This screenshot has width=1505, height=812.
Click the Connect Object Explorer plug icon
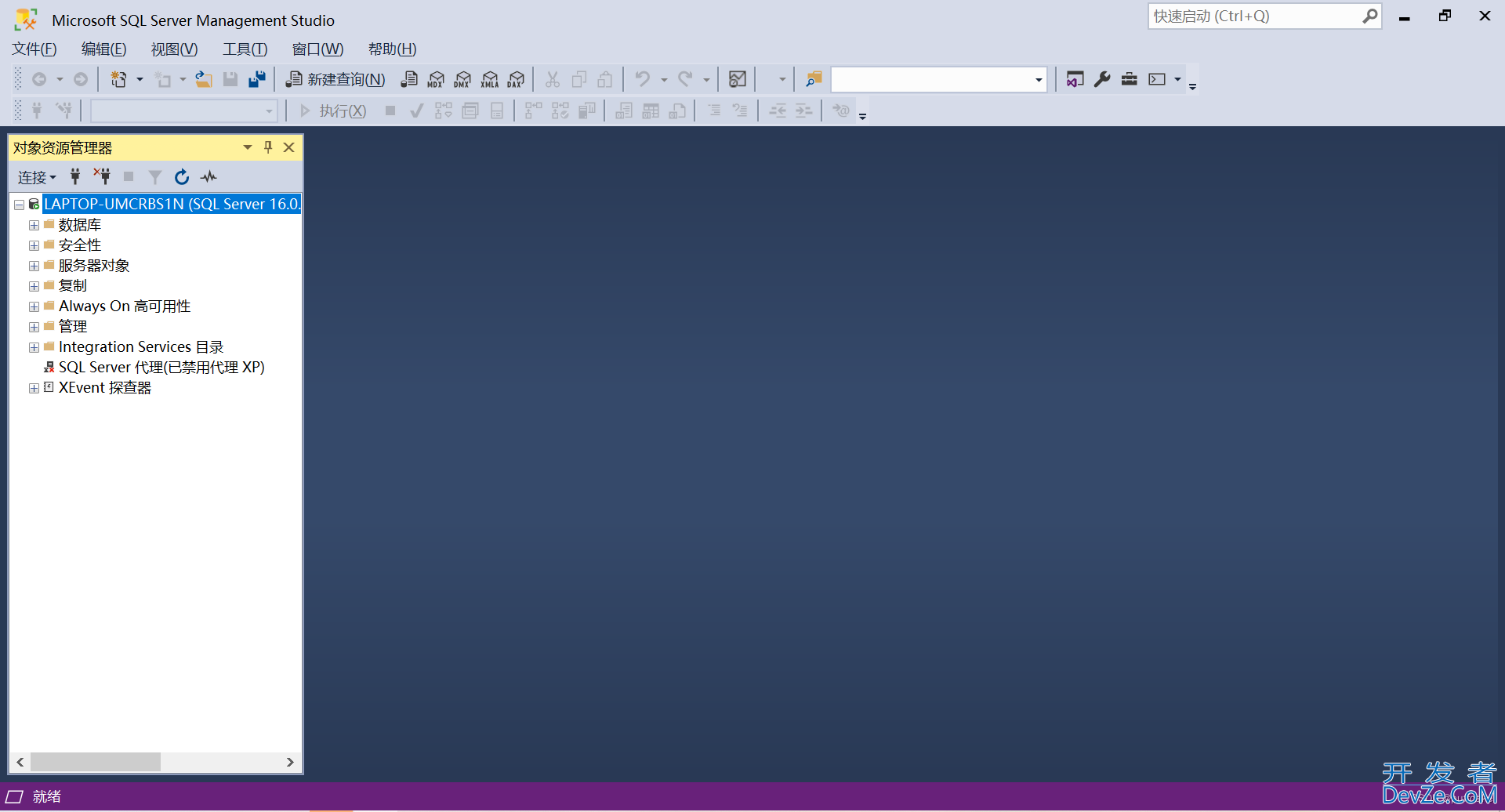[75, 176]
